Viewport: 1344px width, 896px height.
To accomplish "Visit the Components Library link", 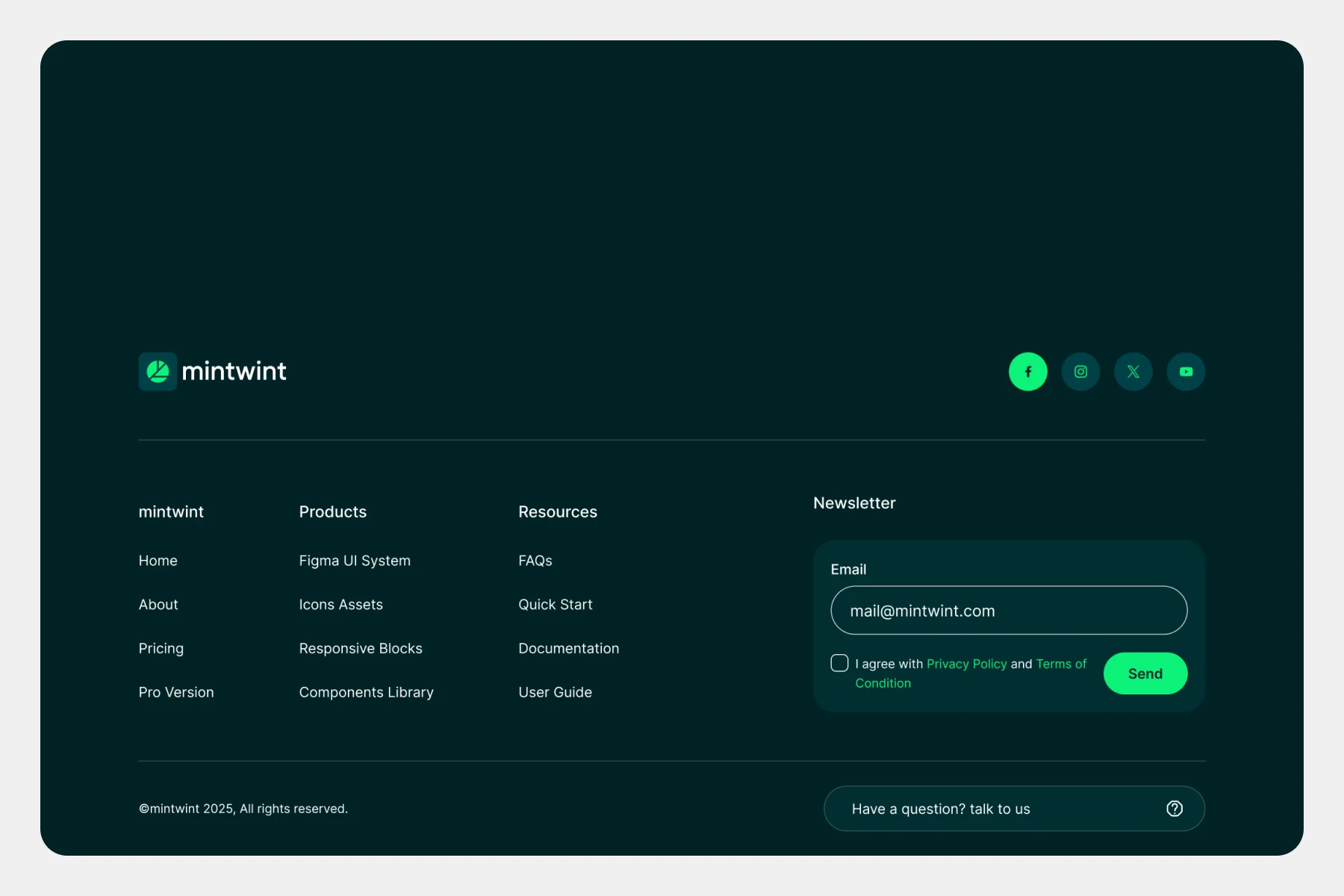I will [366, 693].
